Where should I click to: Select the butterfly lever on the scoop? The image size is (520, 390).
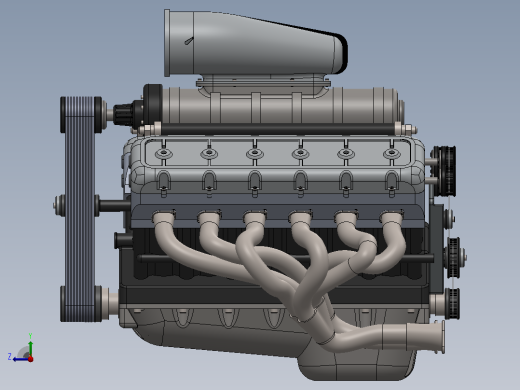tap(188, 41)
